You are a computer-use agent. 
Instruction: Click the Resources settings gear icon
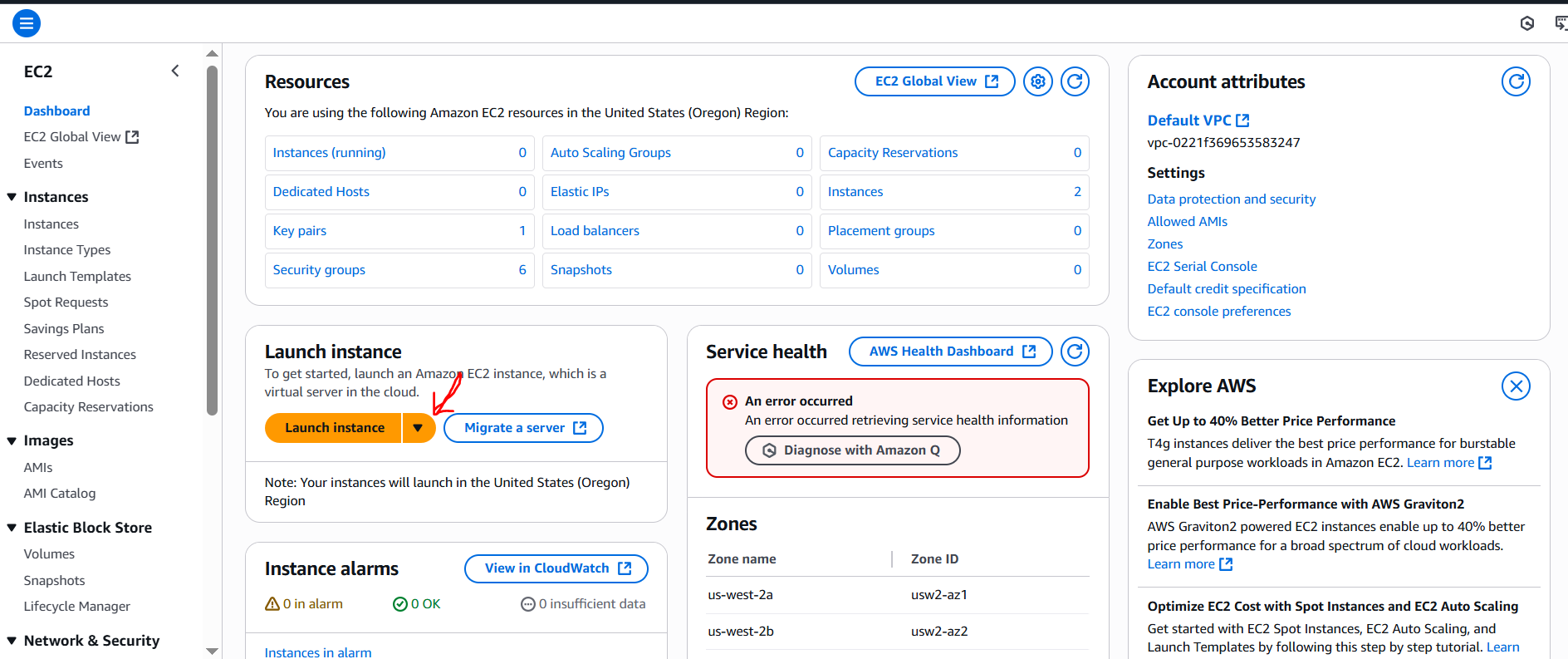pos(1038,81)
